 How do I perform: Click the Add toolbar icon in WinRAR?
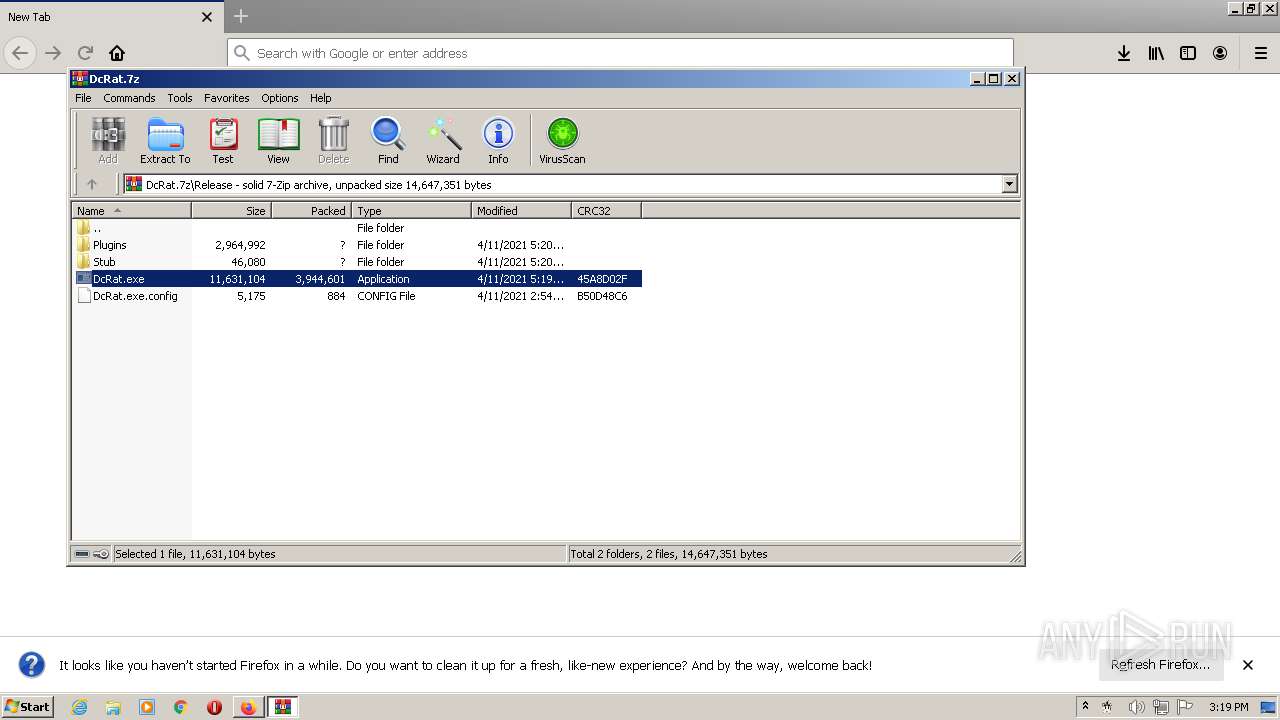pos(108,140)
